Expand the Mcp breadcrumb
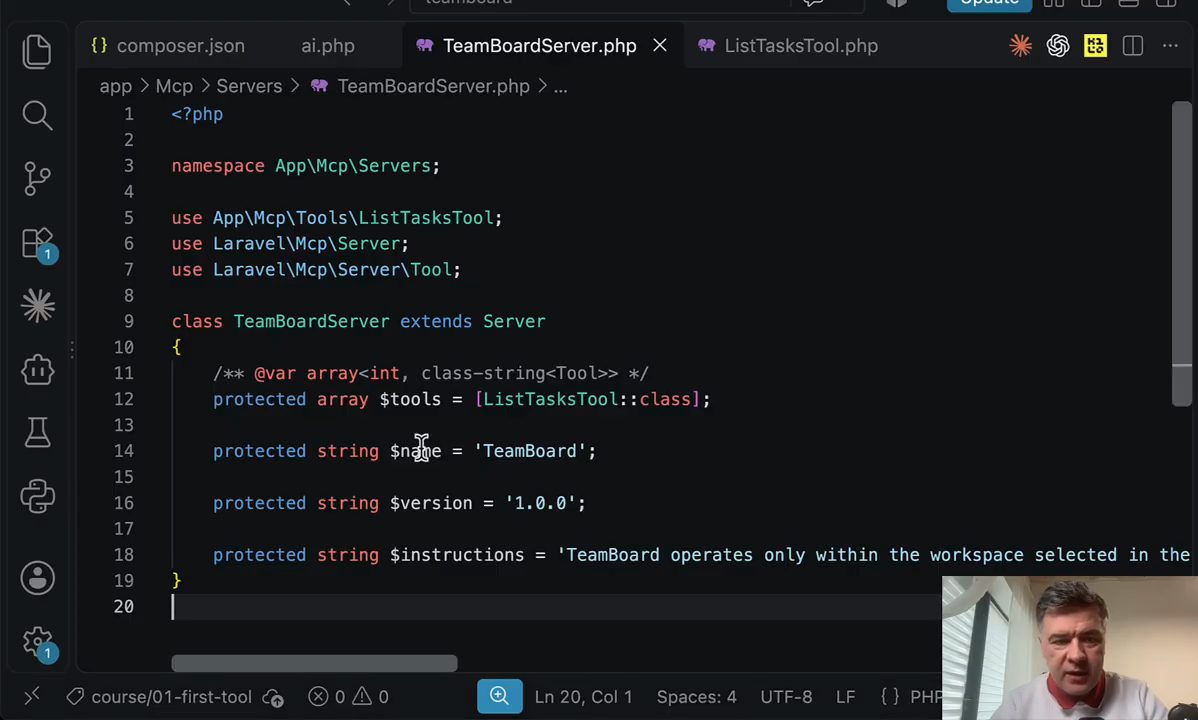This screenshot has height=720, width=1198. click(x=174, y=86)
